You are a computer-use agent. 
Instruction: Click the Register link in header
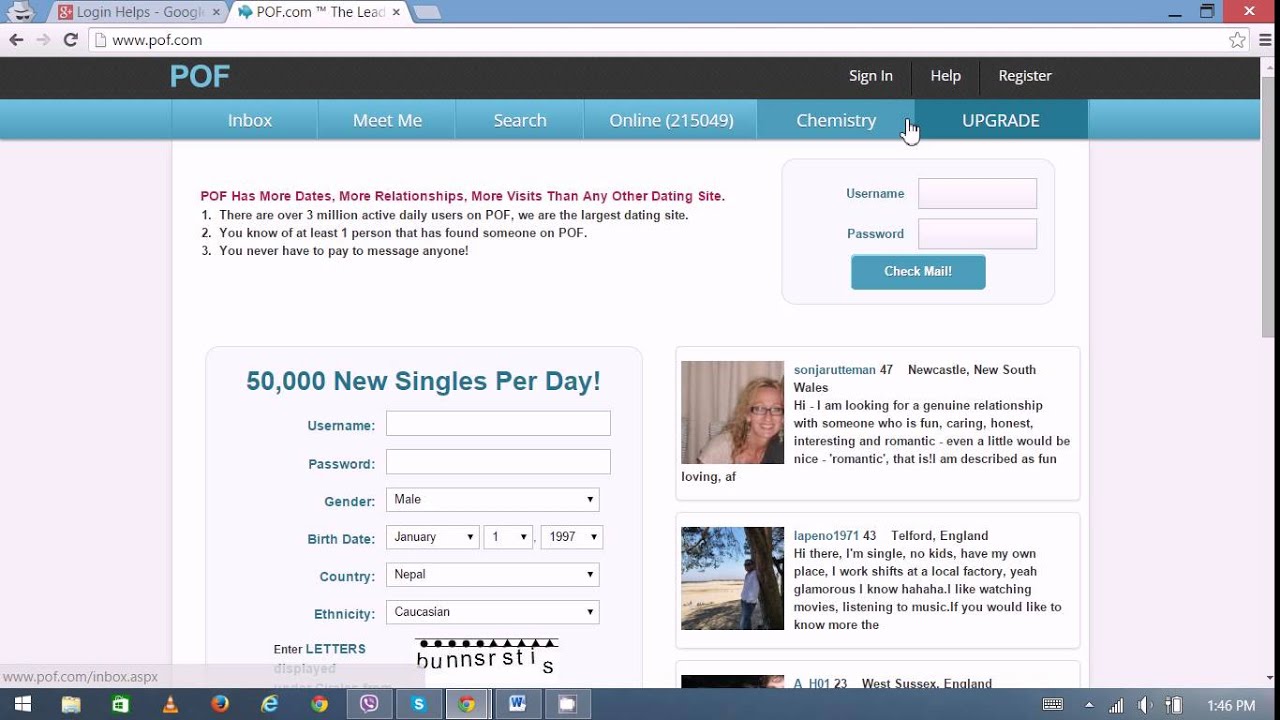click(x=1024, y=76)
